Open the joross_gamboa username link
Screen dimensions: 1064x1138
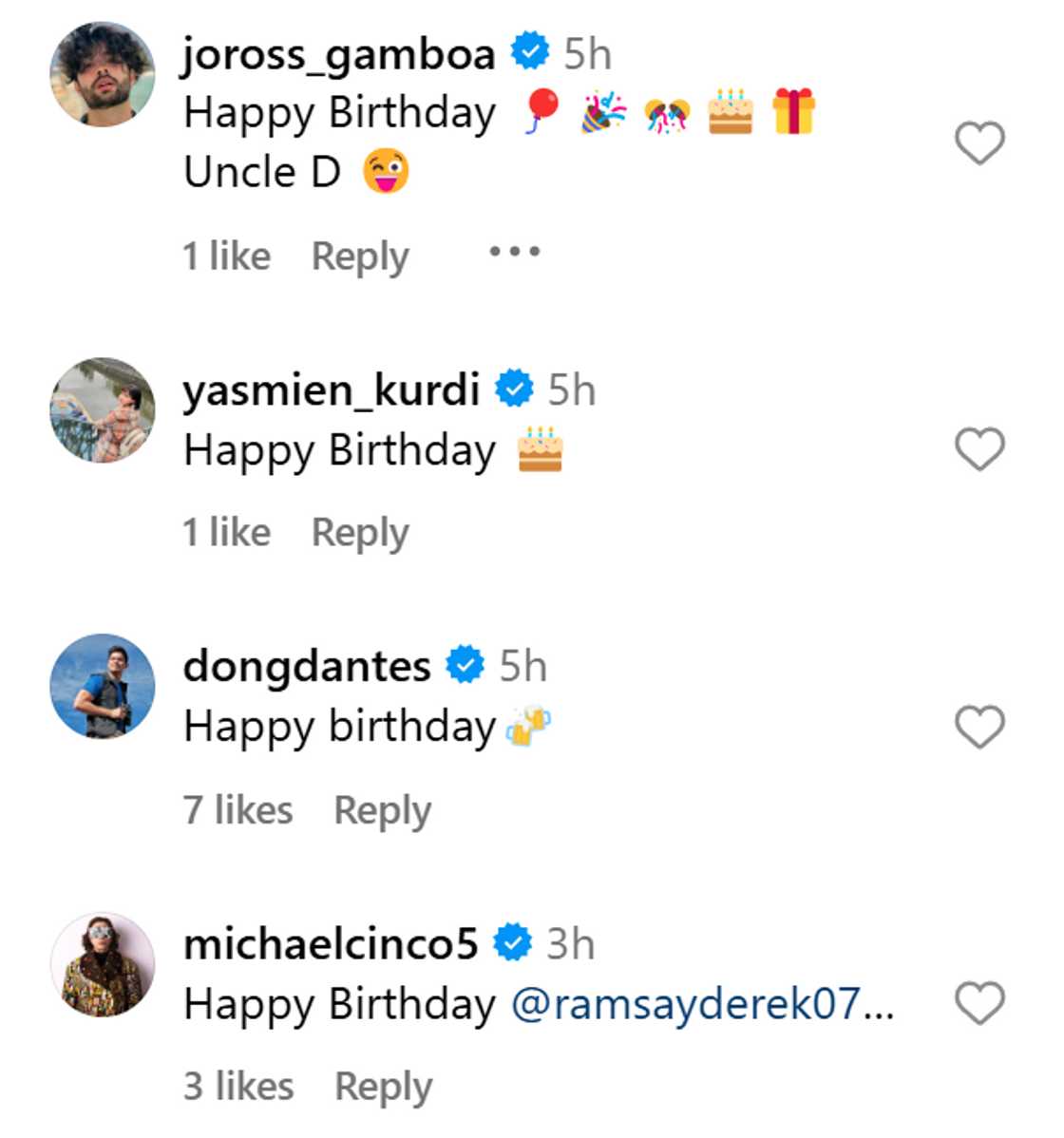[x=339, y=54]
